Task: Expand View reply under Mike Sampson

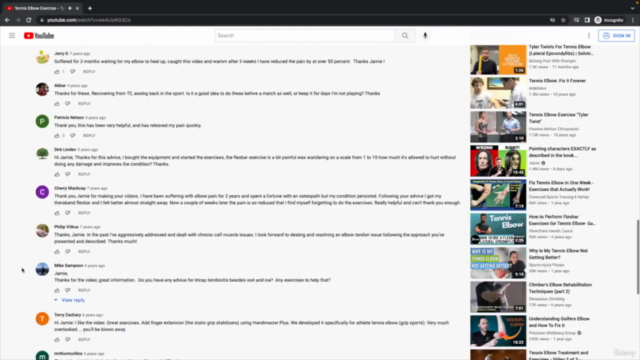Action: 70,300
